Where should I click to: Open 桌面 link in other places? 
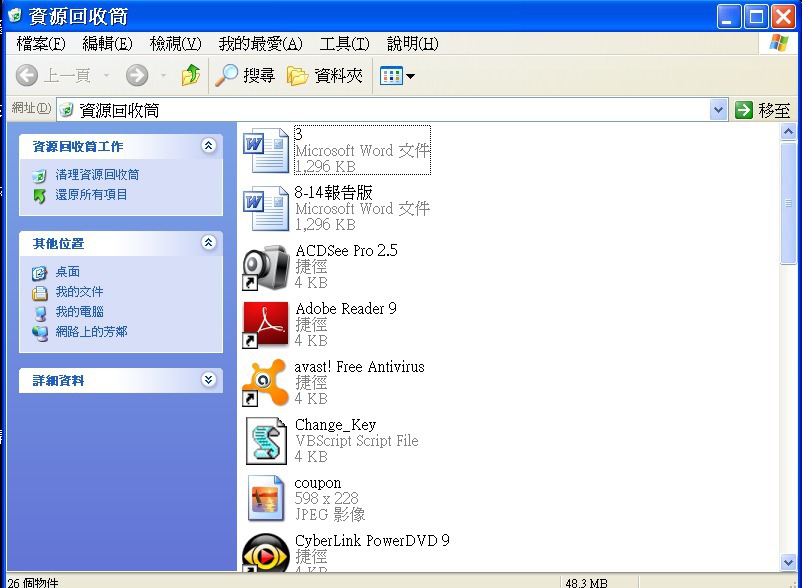coord(68,272)
